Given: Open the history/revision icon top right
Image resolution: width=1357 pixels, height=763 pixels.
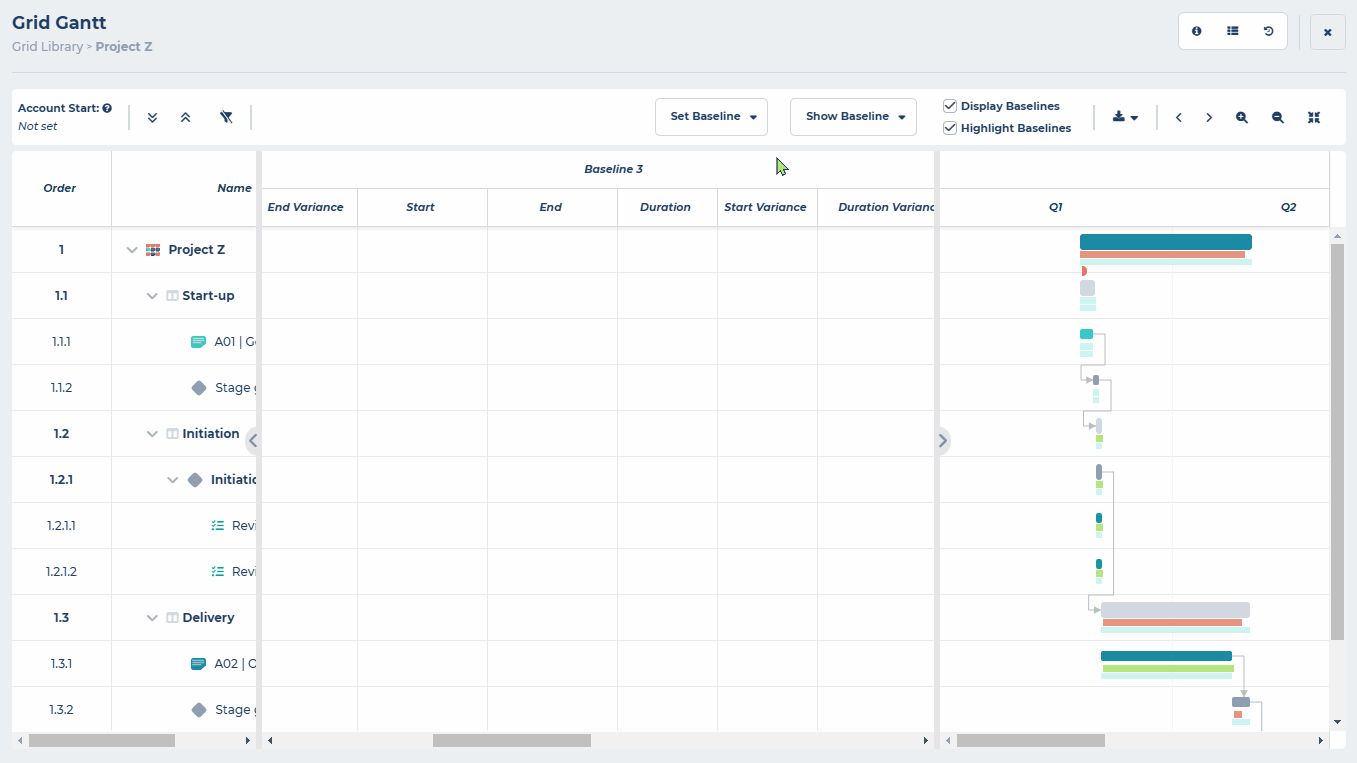Looking at the screenshot, I should coord(1268,31).
